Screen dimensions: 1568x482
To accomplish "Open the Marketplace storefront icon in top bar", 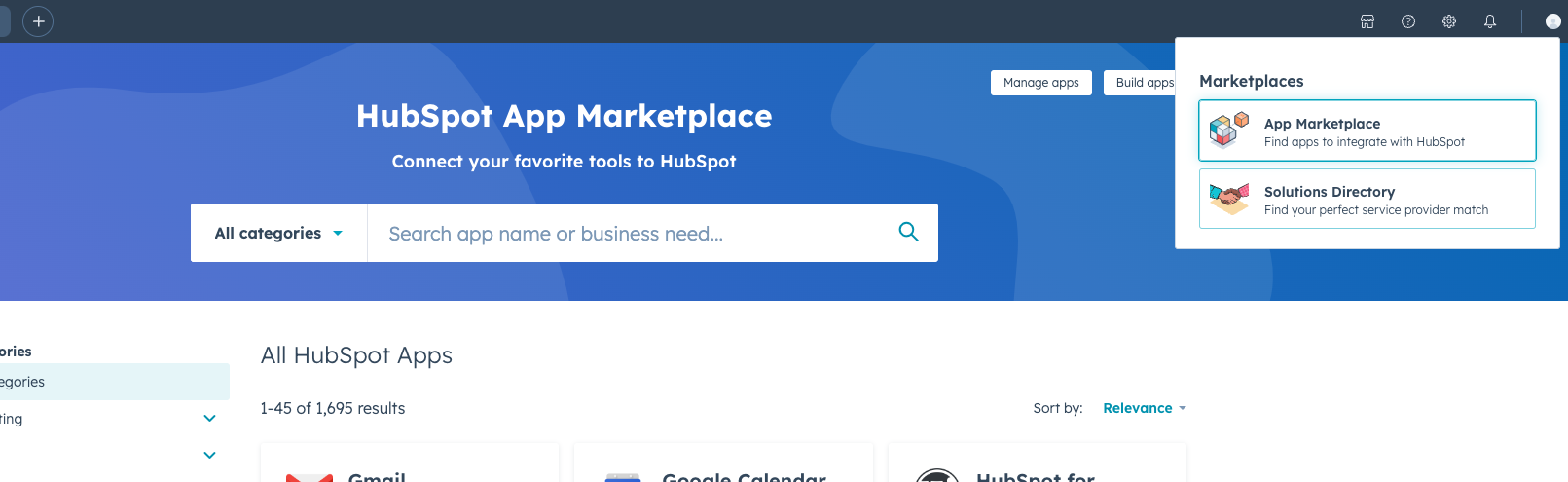I will tap(1367, 21).
